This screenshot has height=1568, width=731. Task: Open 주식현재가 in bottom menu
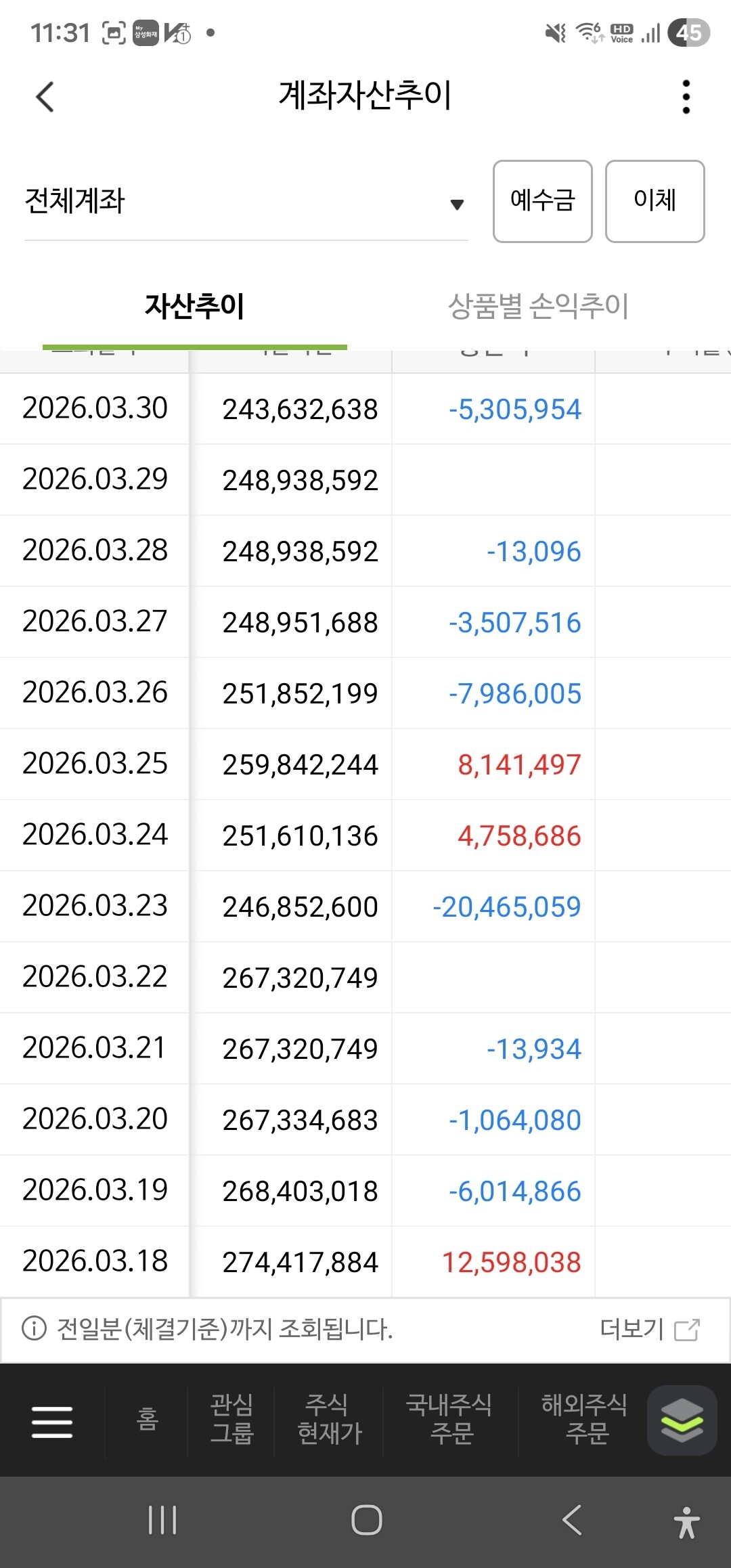(330, 1420)
